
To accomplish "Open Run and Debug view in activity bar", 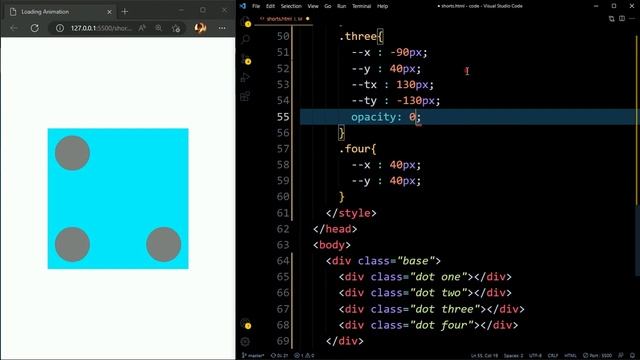I will pos(245,78).
